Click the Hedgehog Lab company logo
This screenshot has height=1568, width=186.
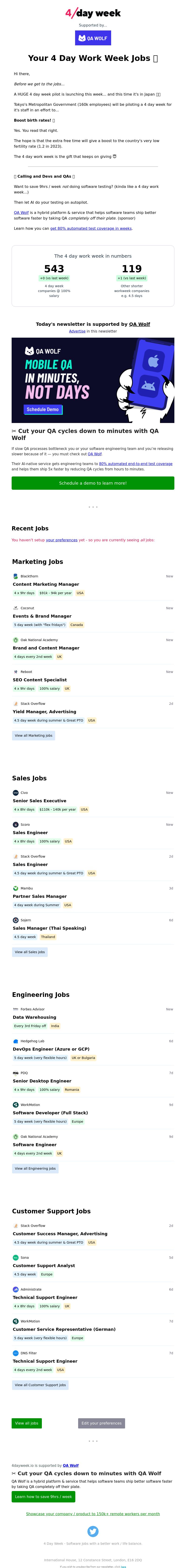point(16,1041)
